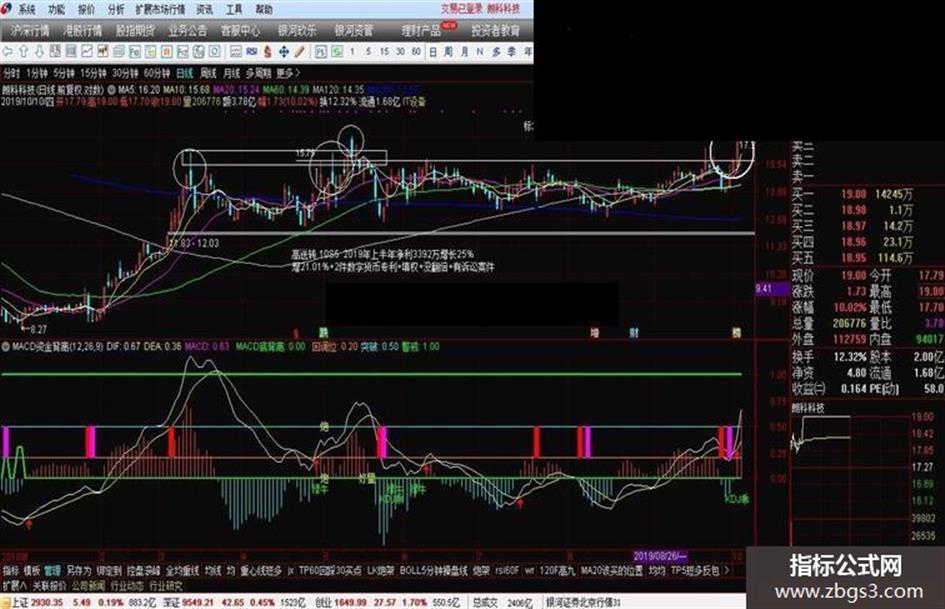
Task: Go to 沪深行情 navigation tab
Action: tap(30, 30)
